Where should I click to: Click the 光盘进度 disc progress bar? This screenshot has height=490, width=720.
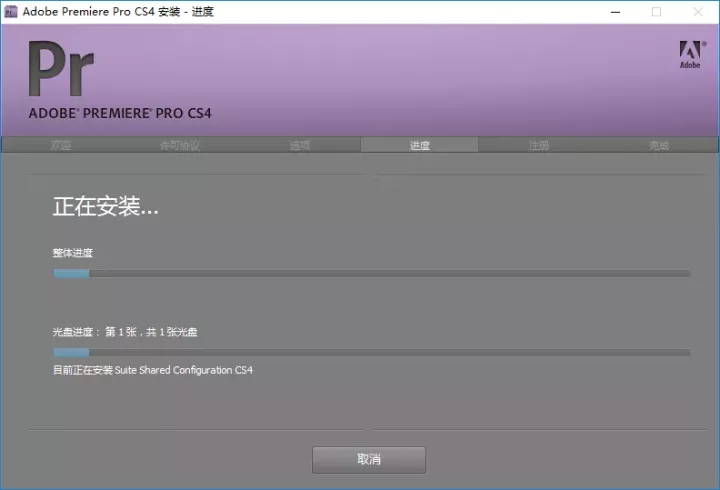coord(371,352)
